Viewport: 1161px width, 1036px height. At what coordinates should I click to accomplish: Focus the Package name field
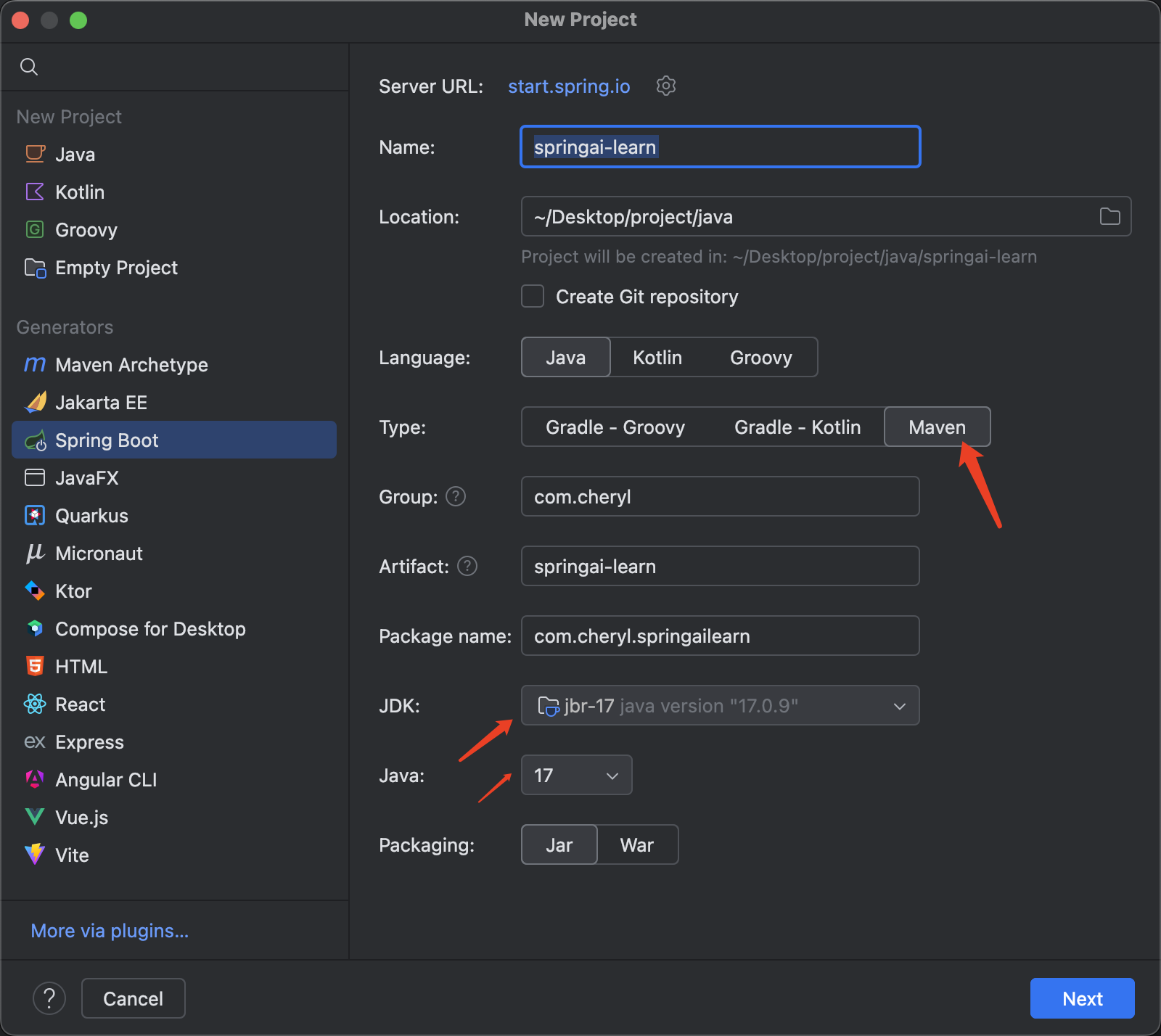coord(721,636)
